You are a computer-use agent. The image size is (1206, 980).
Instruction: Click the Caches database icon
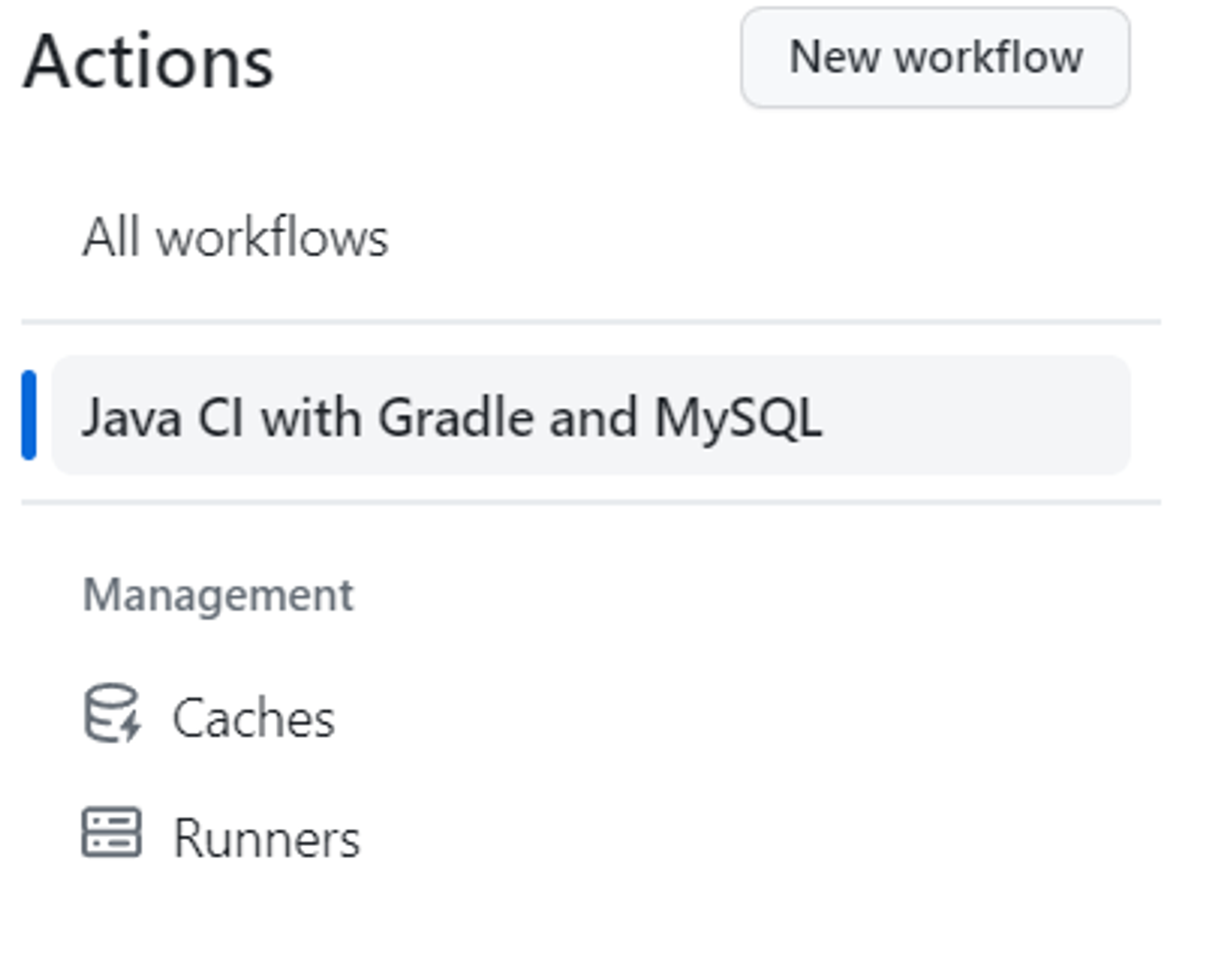[x=112, y=712]
